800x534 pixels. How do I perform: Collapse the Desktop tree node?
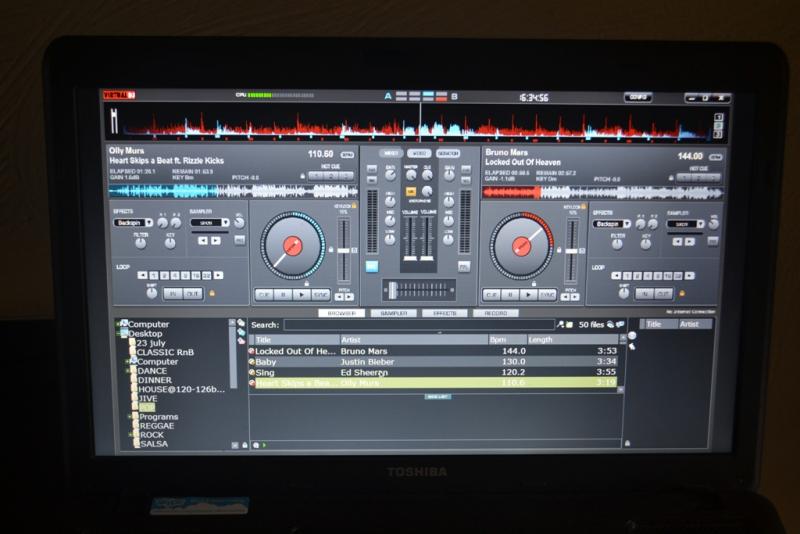118,334
